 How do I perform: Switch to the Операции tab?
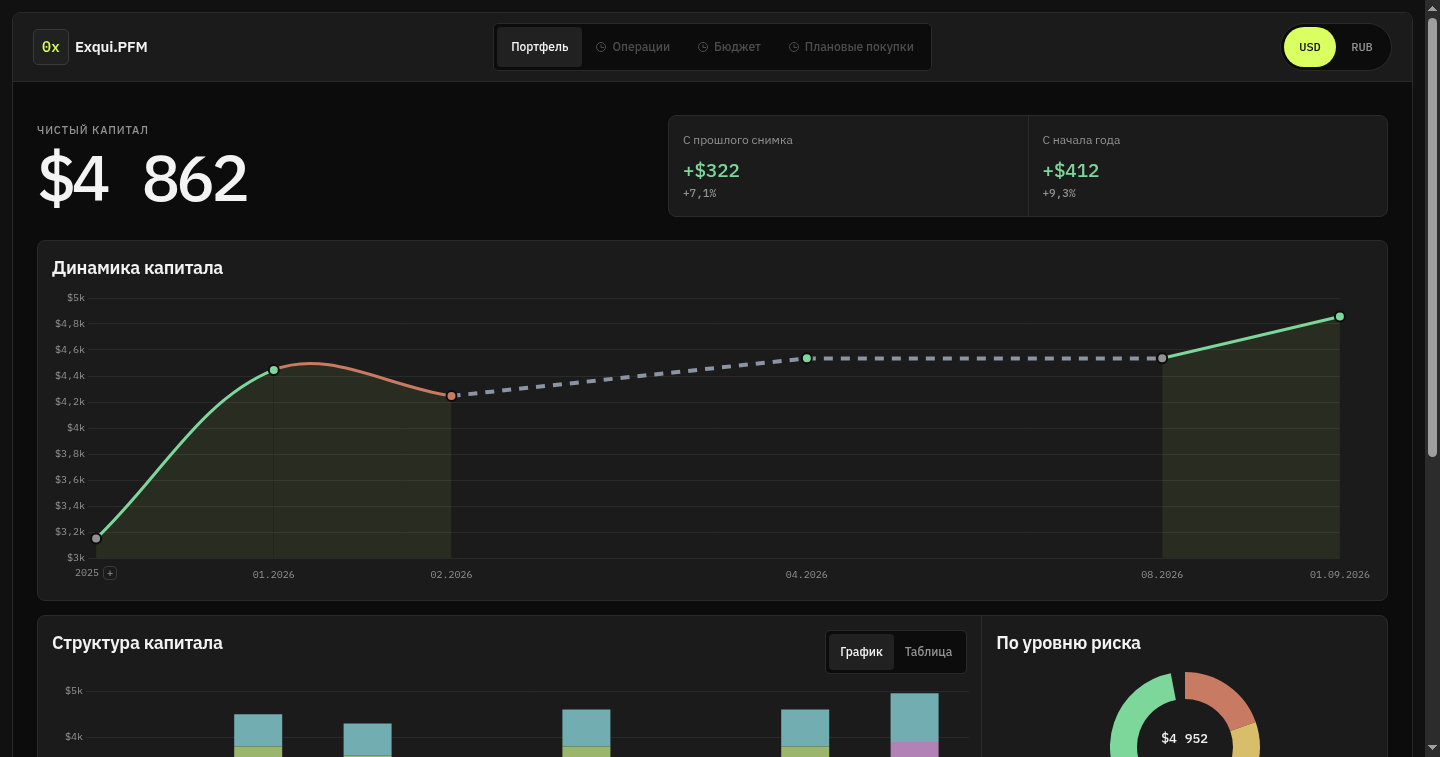tap(633, 47)
